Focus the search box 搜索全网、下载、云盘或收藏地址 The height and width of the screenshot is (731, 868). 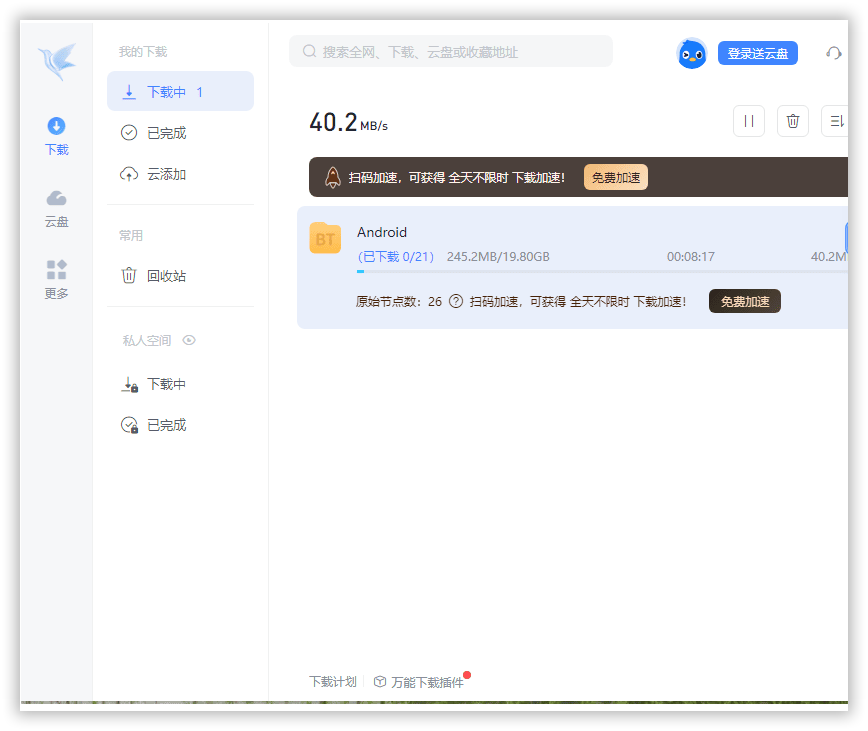pos(451,51)
